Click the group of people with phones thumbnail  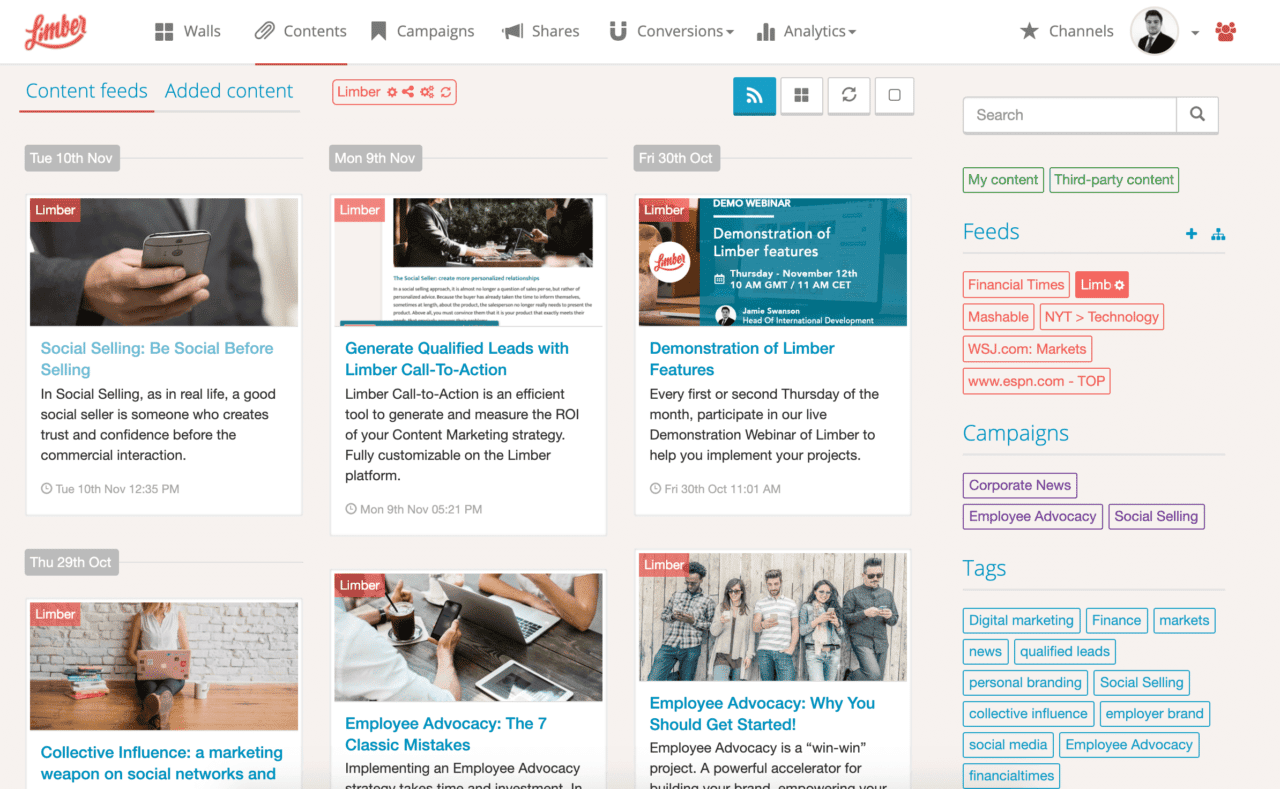pyautogui.click(x=773, y=617)
